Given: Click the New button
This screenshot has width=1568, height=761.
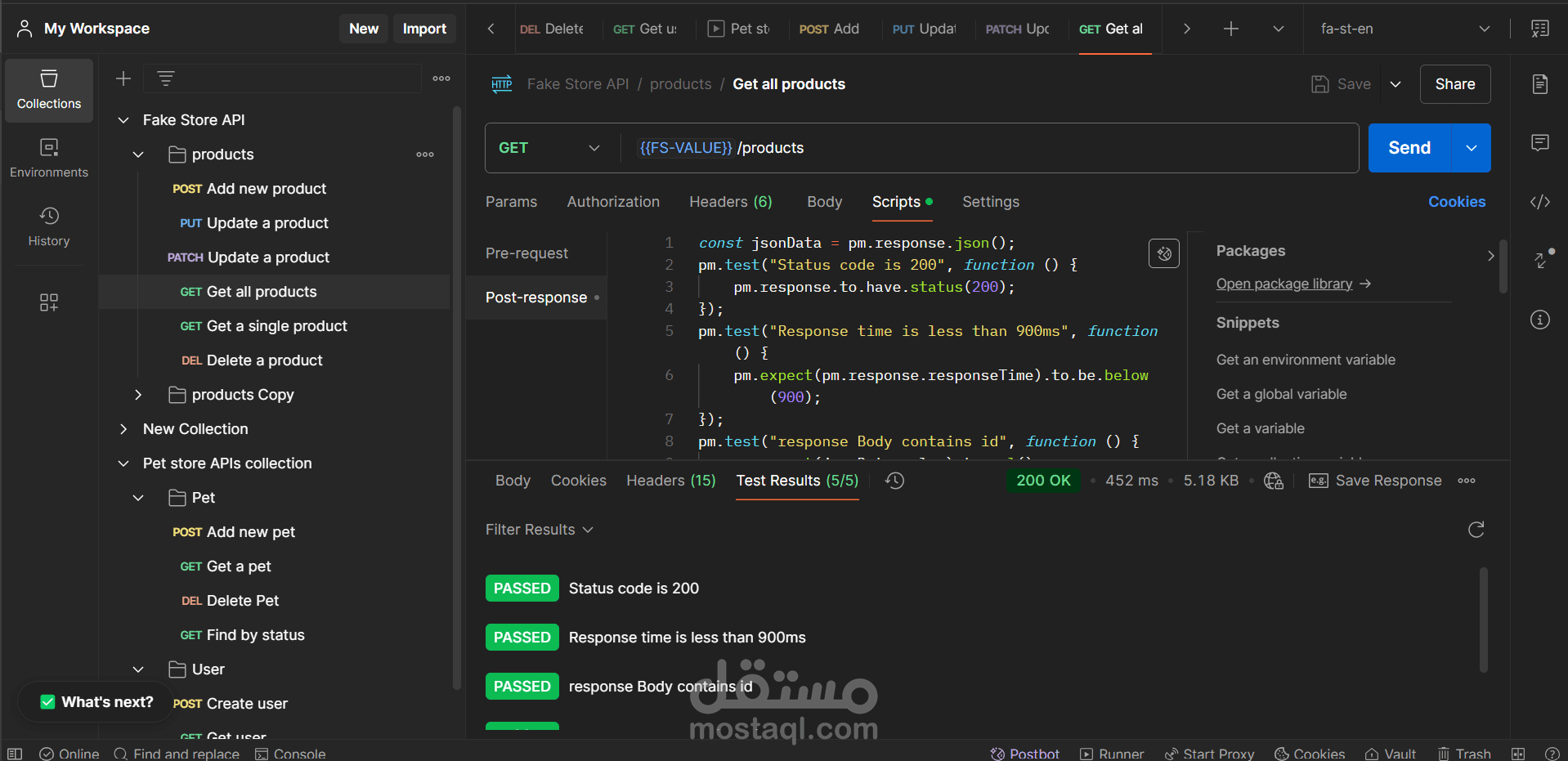Looking at the screenshot, I should pos(364,29).
